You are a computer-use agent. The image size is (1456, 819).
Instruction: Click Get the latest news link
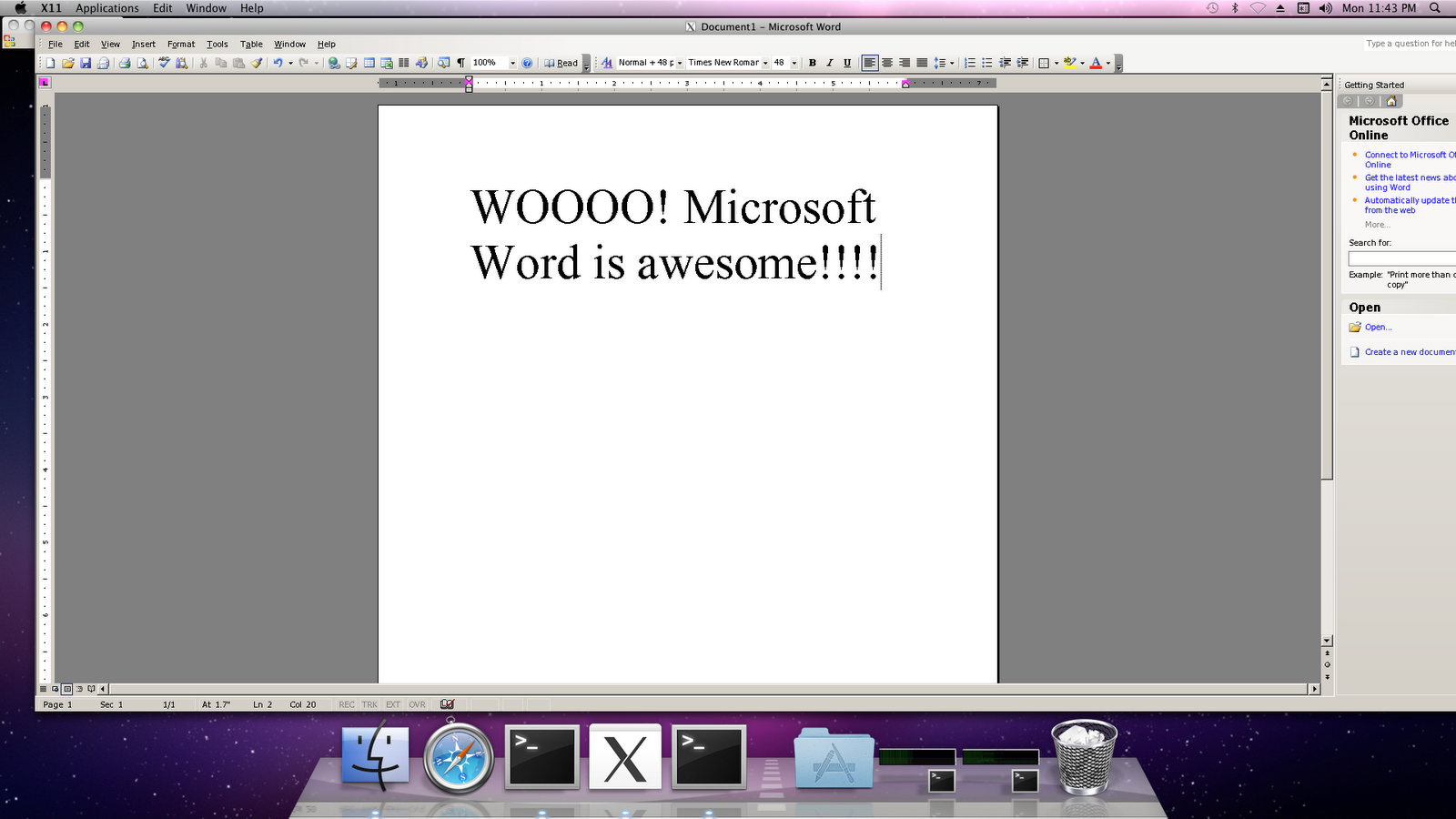(1410, 182)
